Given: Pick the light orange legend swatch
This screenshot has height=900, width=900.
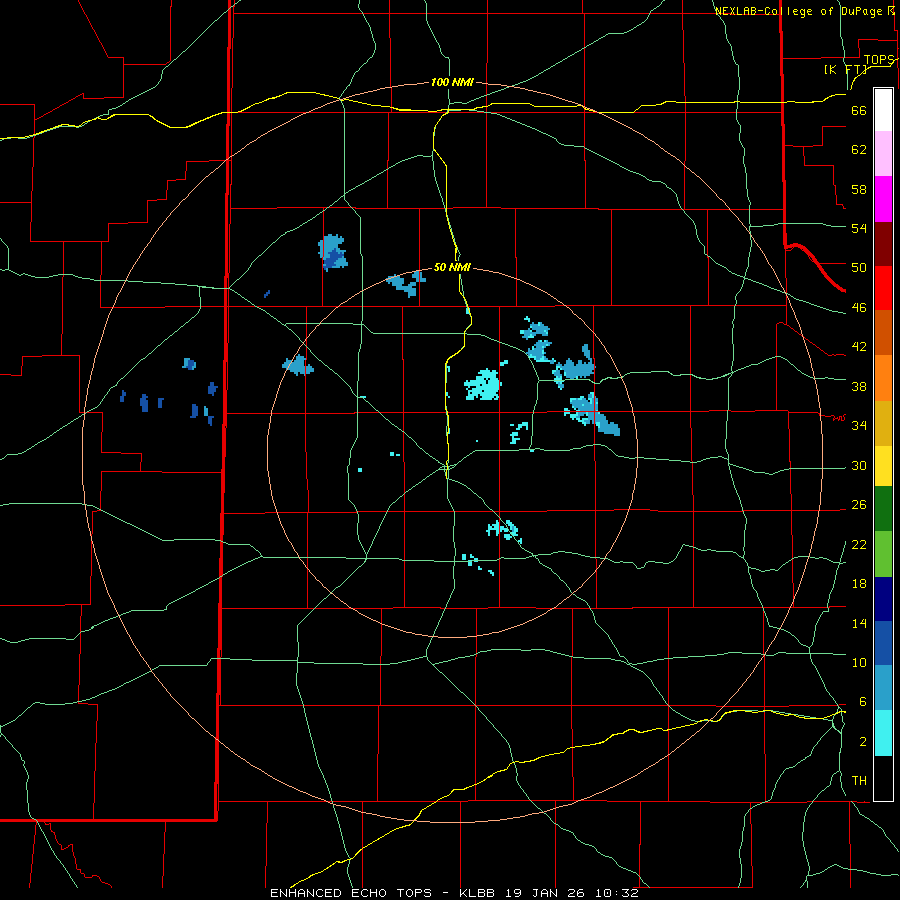Looking at the screenshot, I should tap(883, 378).
